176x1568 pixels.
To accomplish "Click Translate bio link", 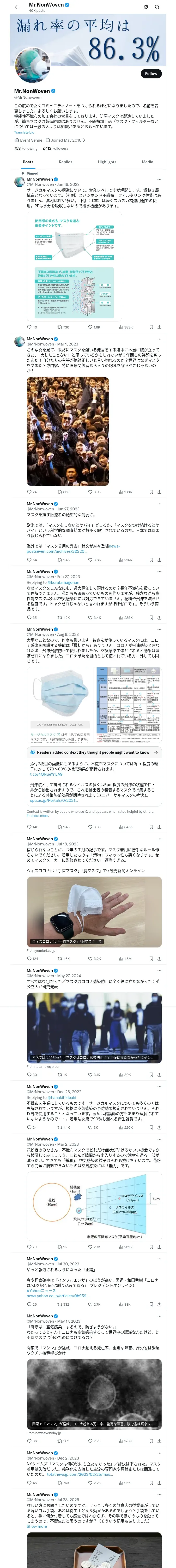I will click(24, 132).
